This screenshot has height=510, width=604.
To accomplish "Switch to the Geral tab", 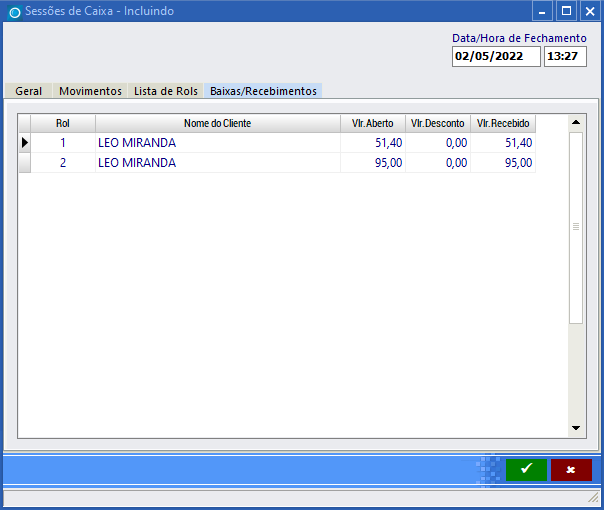I will 28,91.
